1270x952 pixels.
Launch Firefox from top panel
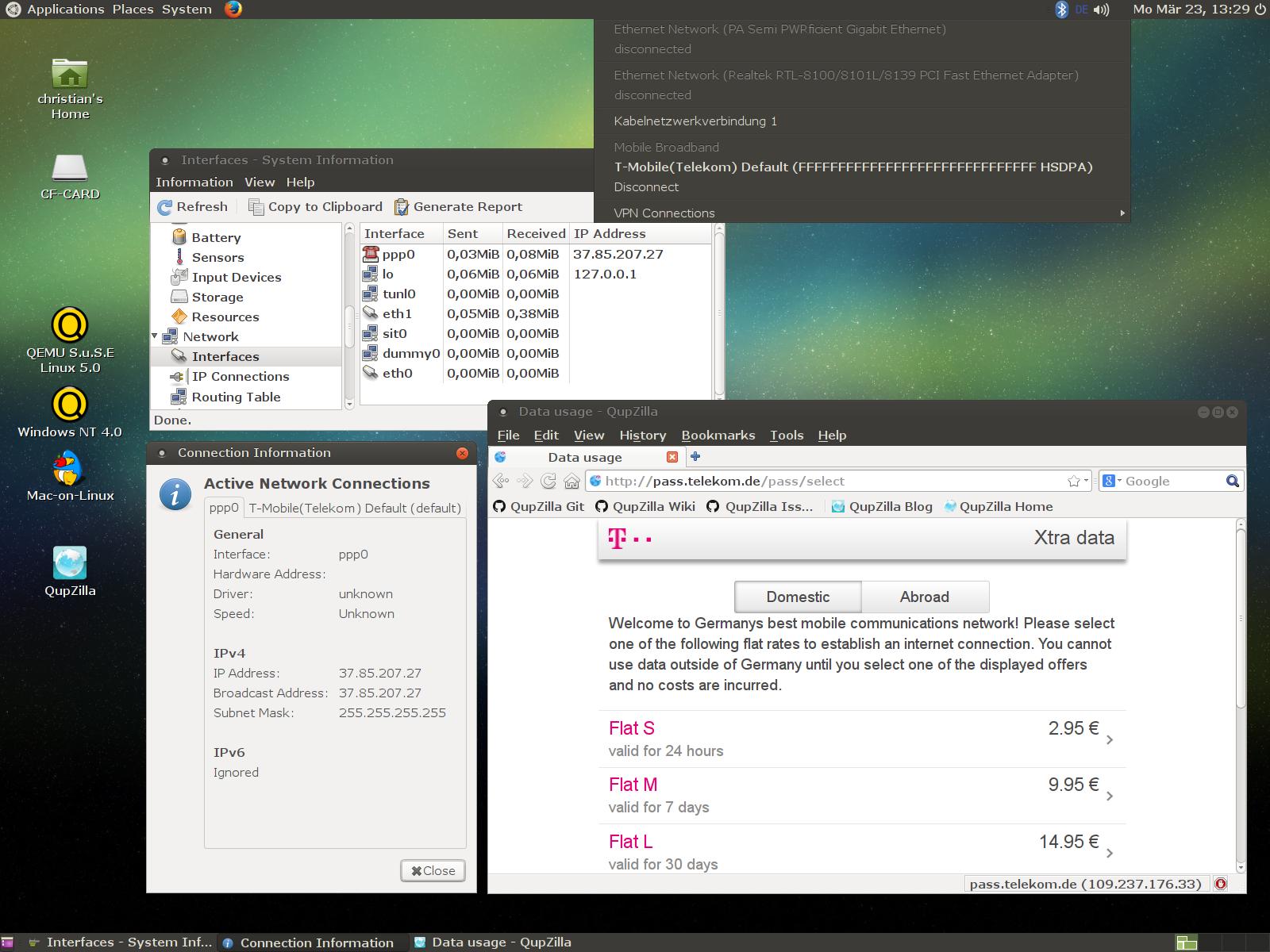click(233, 10)
